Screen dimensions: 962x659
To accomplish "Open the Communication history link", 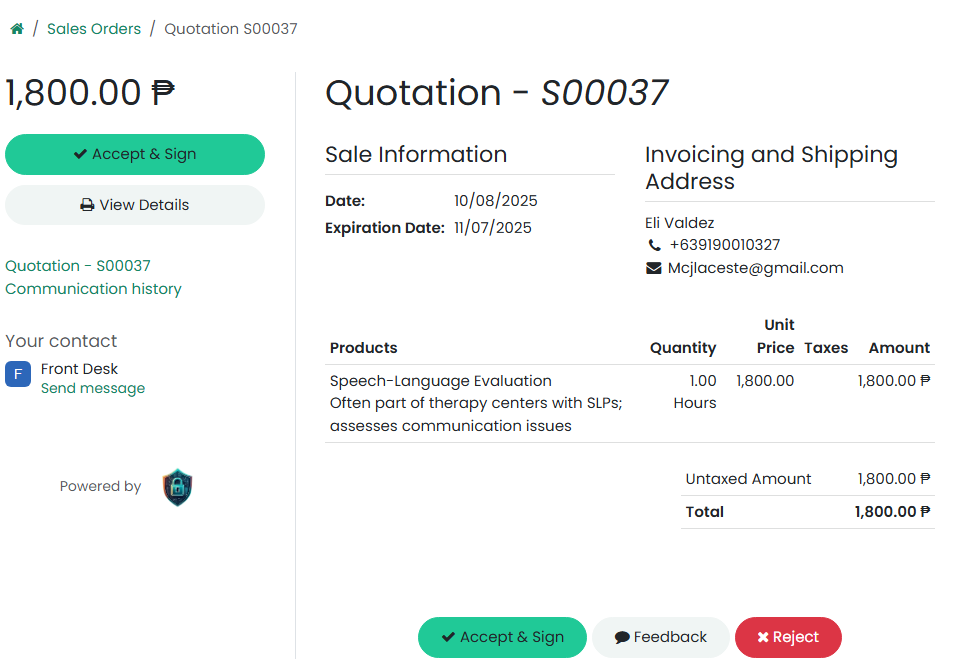I will pos(93,289).
